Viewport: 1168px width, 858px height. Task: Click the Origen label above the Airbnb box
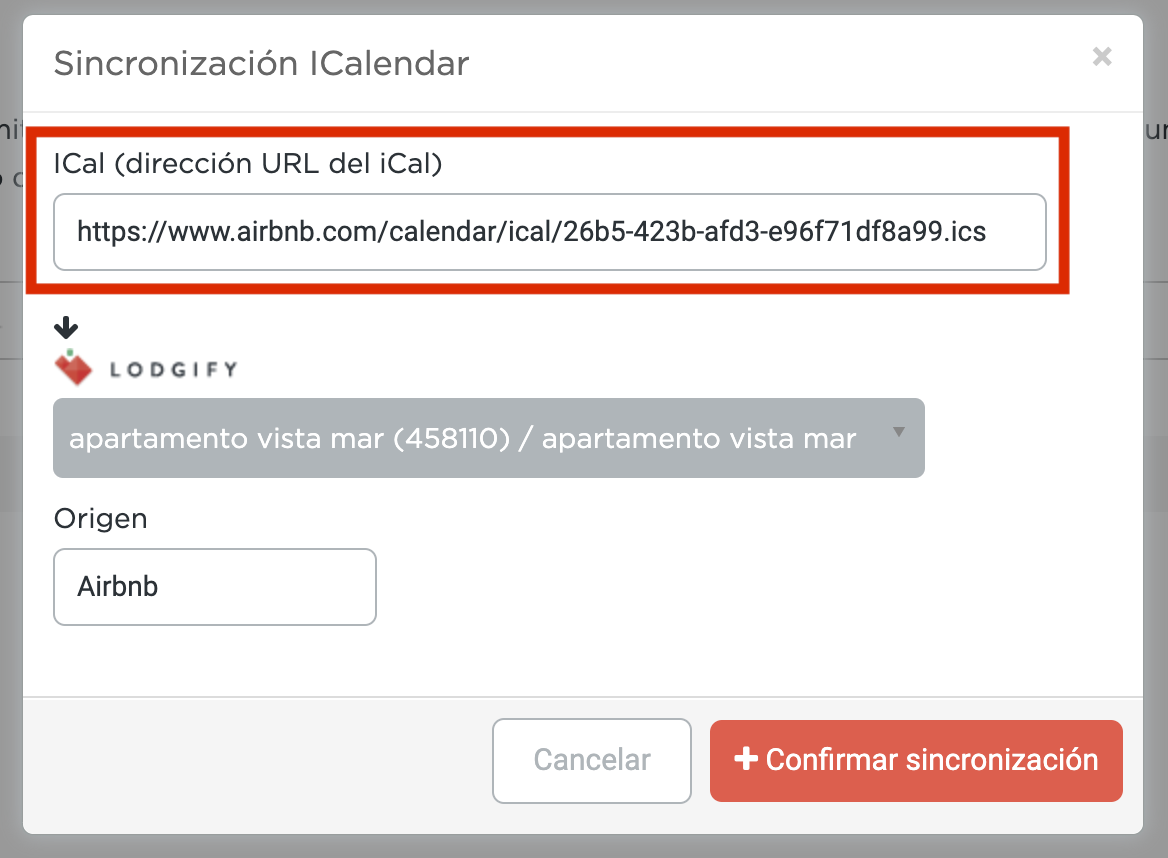click(100, 519)
